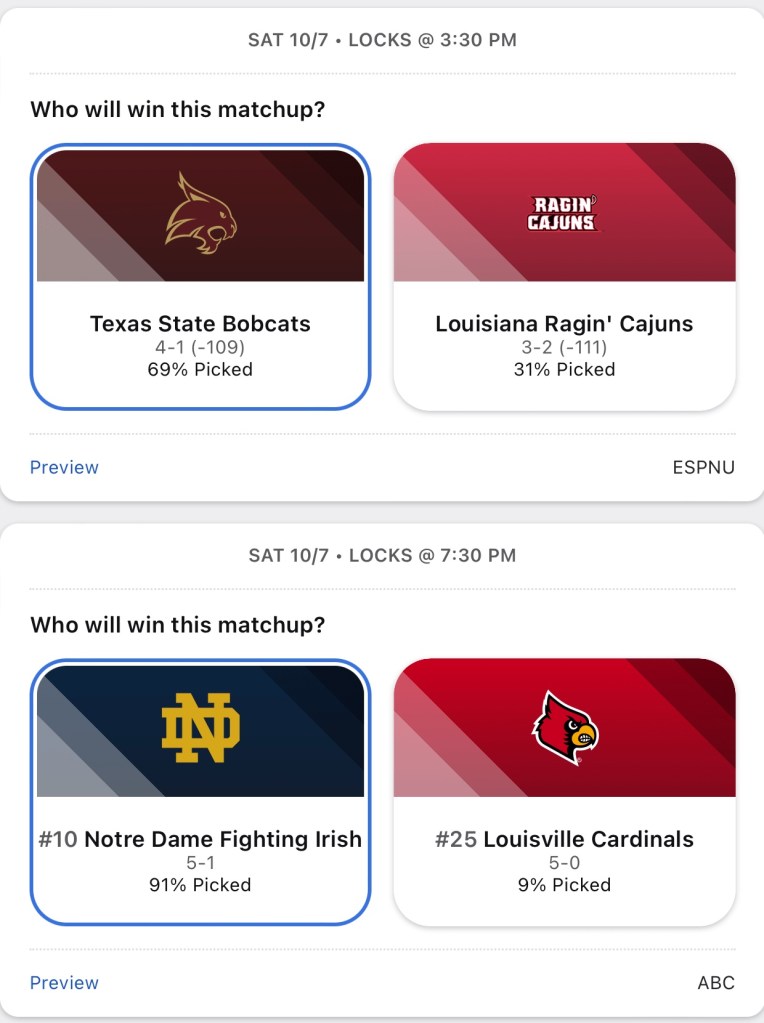Click the Ragin' Cajuns logo
764x1023 pixels.
563,214
